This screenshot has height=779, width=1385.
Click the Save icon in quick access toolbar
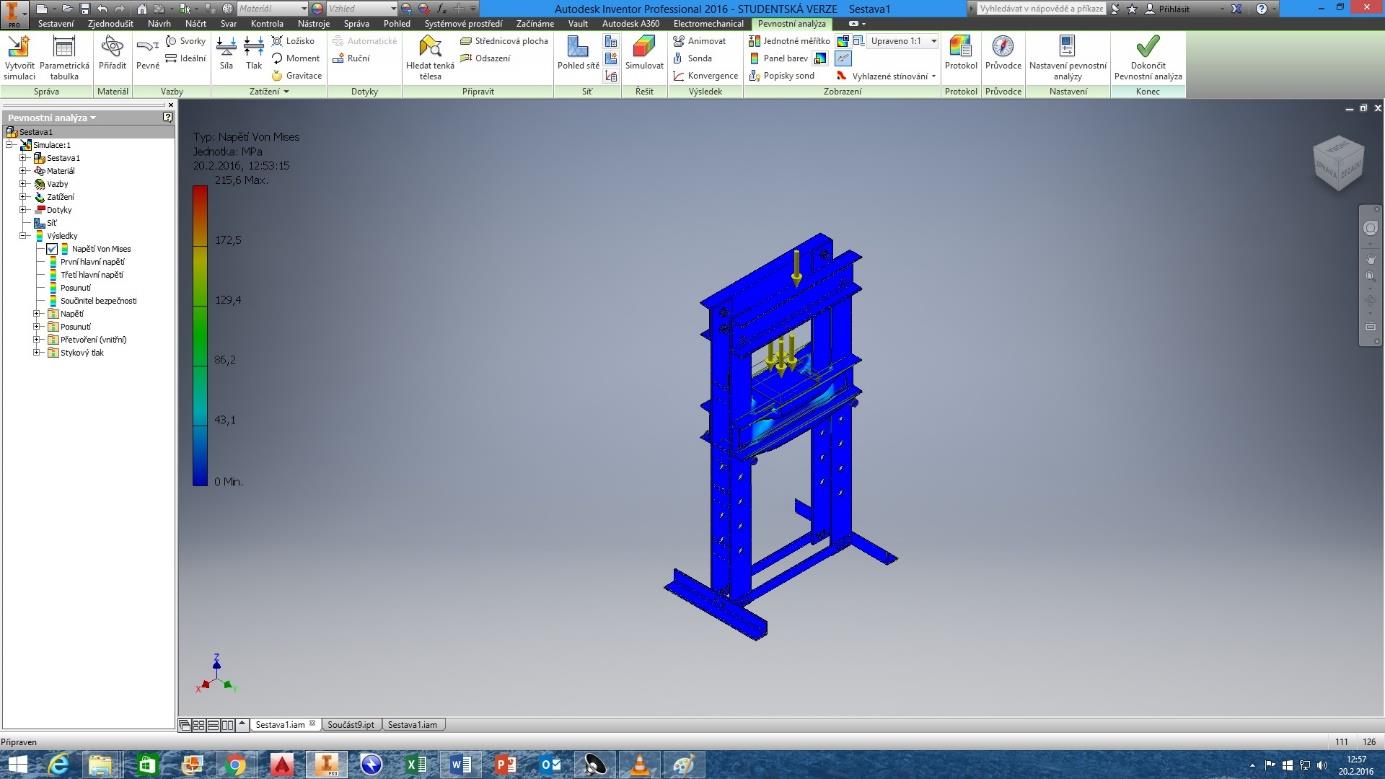85,8
